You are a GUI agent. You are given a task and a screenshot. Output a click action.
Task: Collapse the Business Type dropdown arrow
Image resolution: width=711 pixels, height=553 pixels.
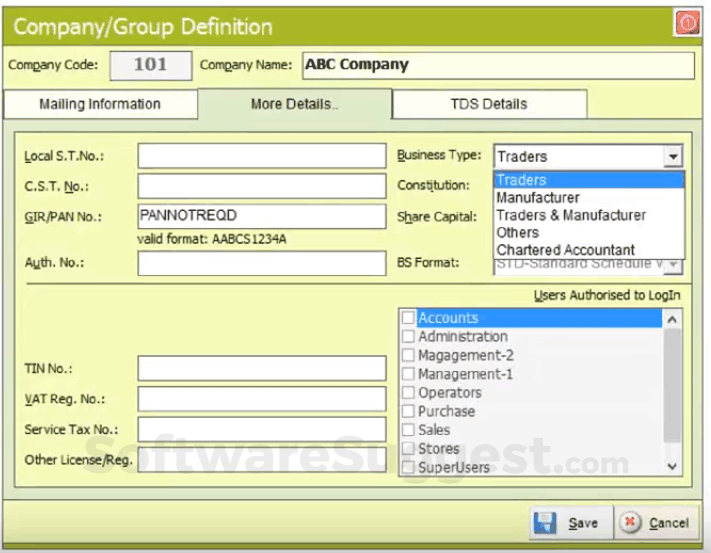(x=673, y=157)
